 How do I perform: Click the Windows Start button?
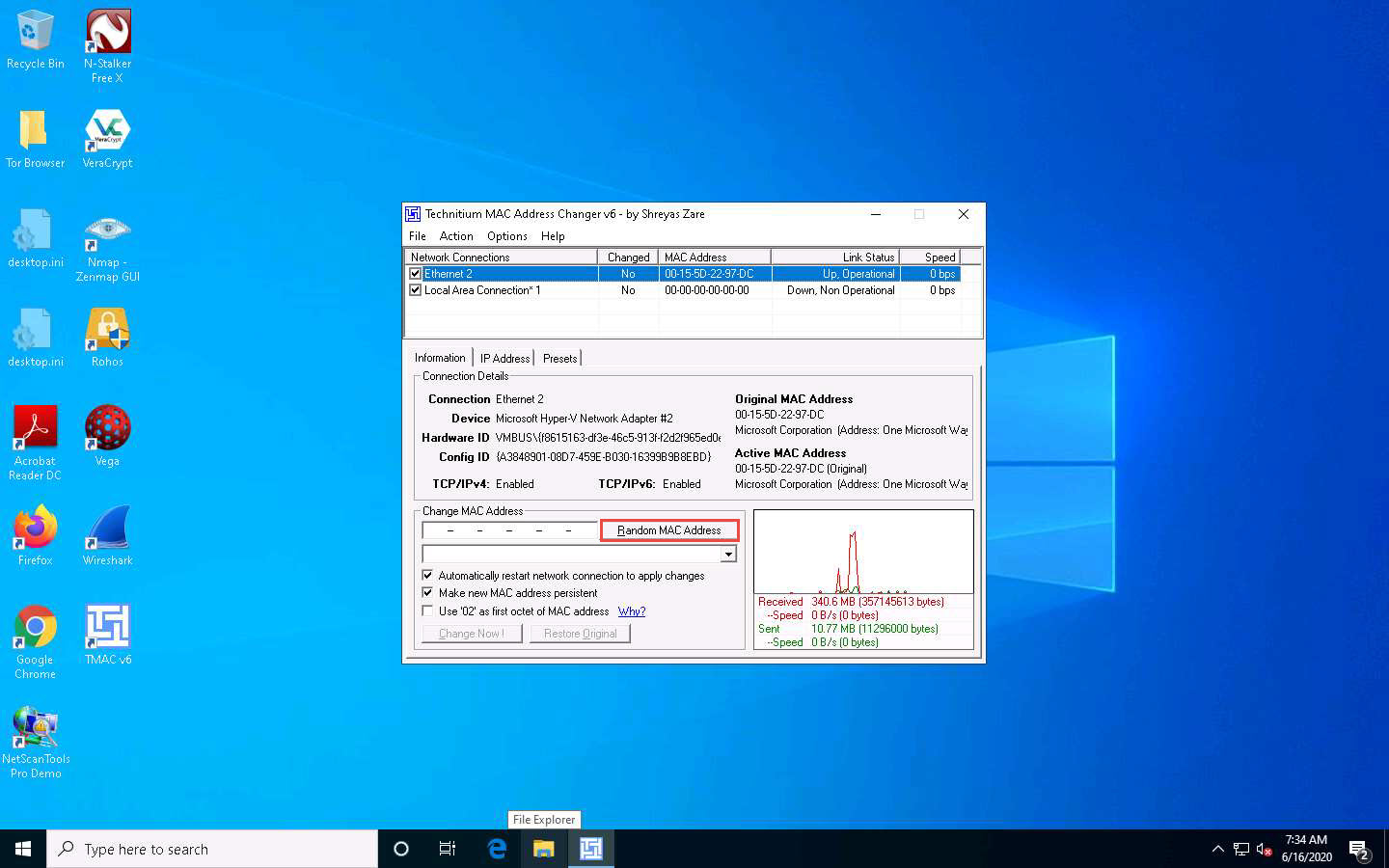(x=23, y=849)
